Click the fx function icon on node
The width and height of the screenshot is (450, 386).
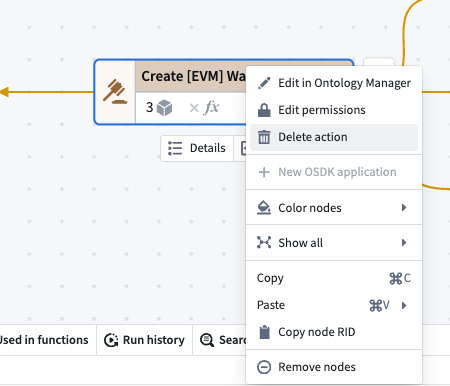(x=212, y=108)
